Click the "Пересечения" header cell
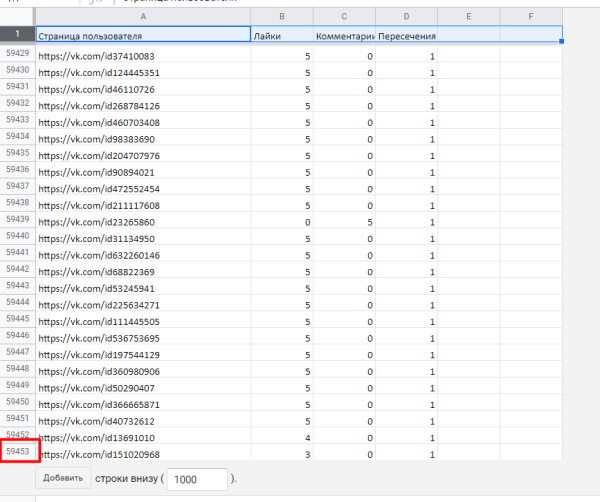Screen dimensions: 600x502 click(x=406, y=35)
